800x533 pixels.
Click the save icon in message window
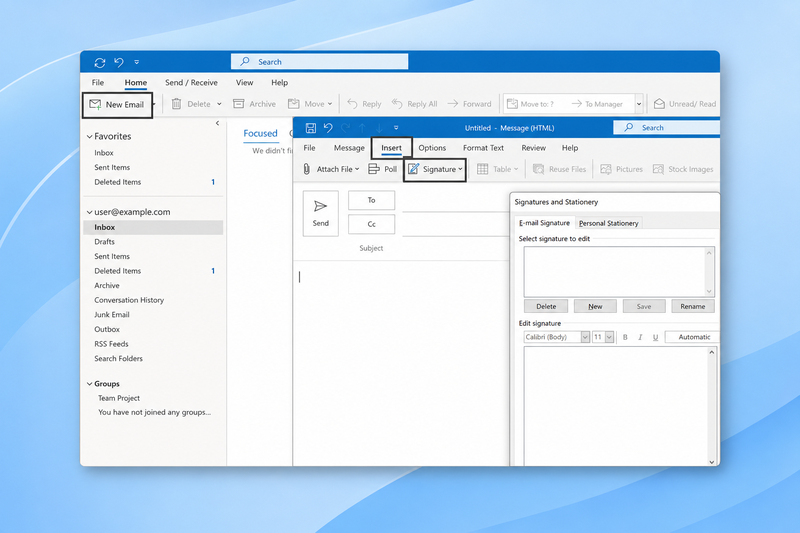(311, 128)
